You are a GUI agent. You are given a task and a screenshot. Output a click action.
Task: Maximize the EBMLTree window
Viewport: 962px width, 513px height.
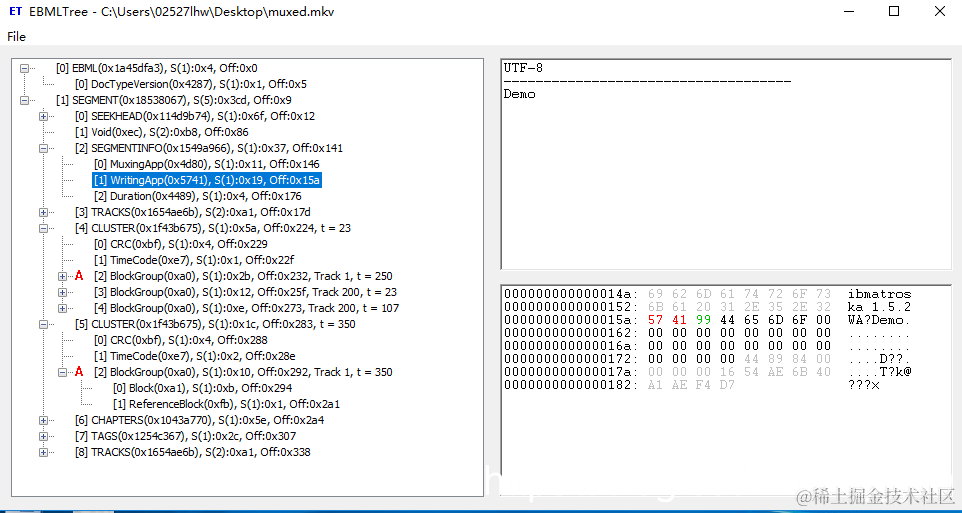[894, 11]
